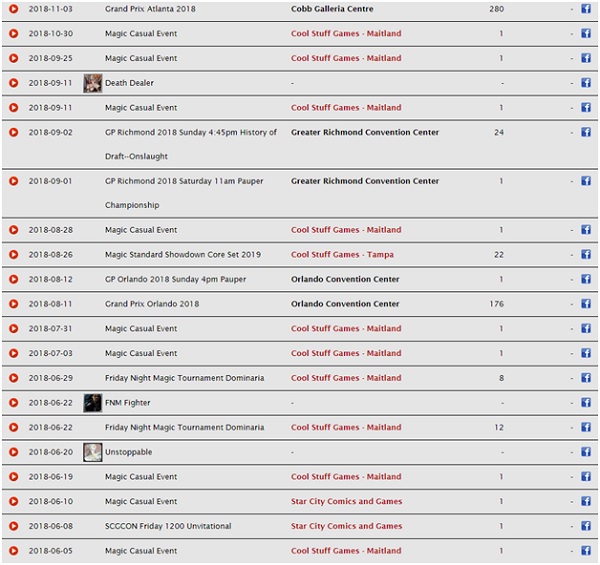Image resolution: width=600 pixels, height=565 pixels.
Task: Open the Cool Stuff Games - Maitland link for 2018-10-30
Action: point(346,34)
